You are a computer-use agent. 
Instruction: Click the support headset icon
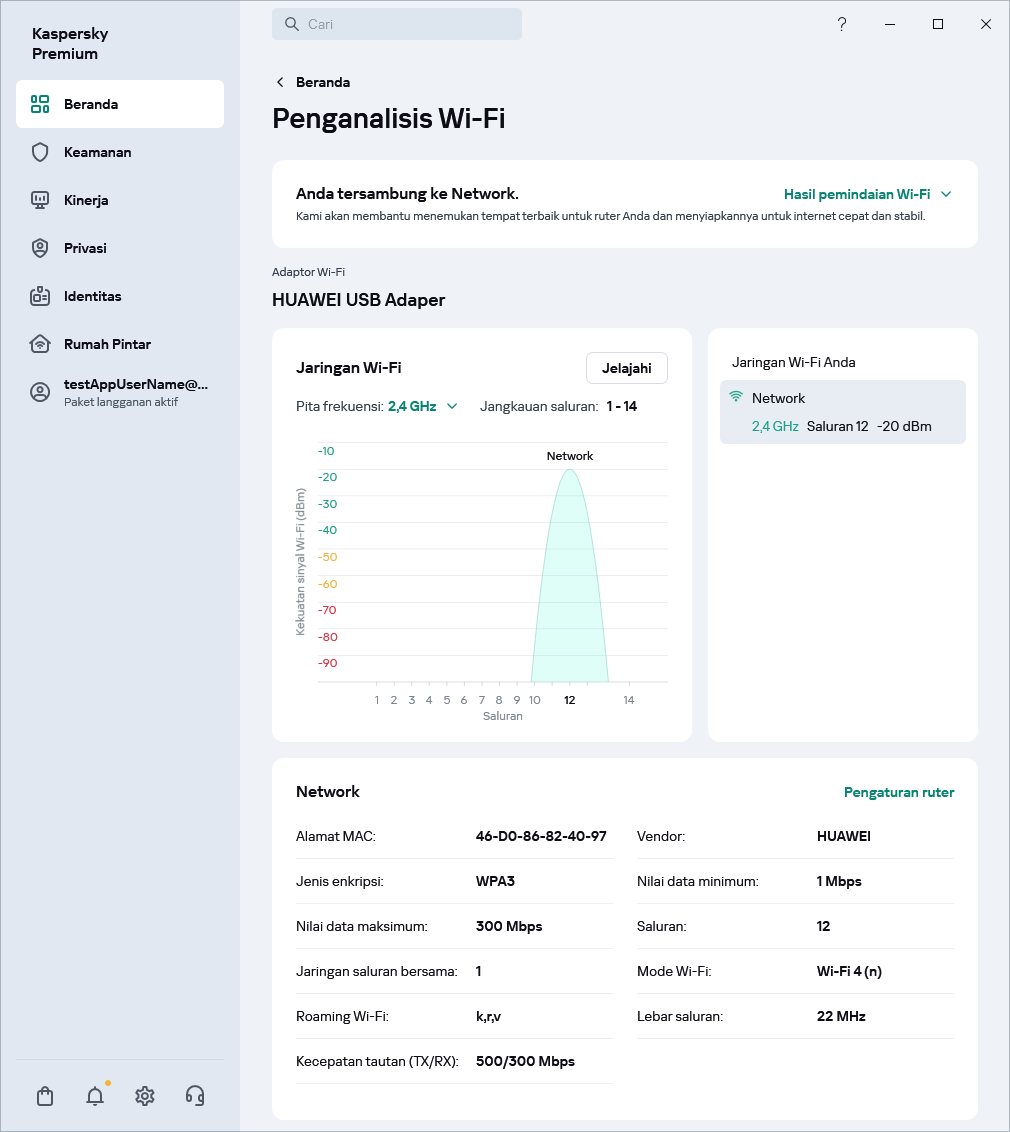click(x=195, y=1096)
